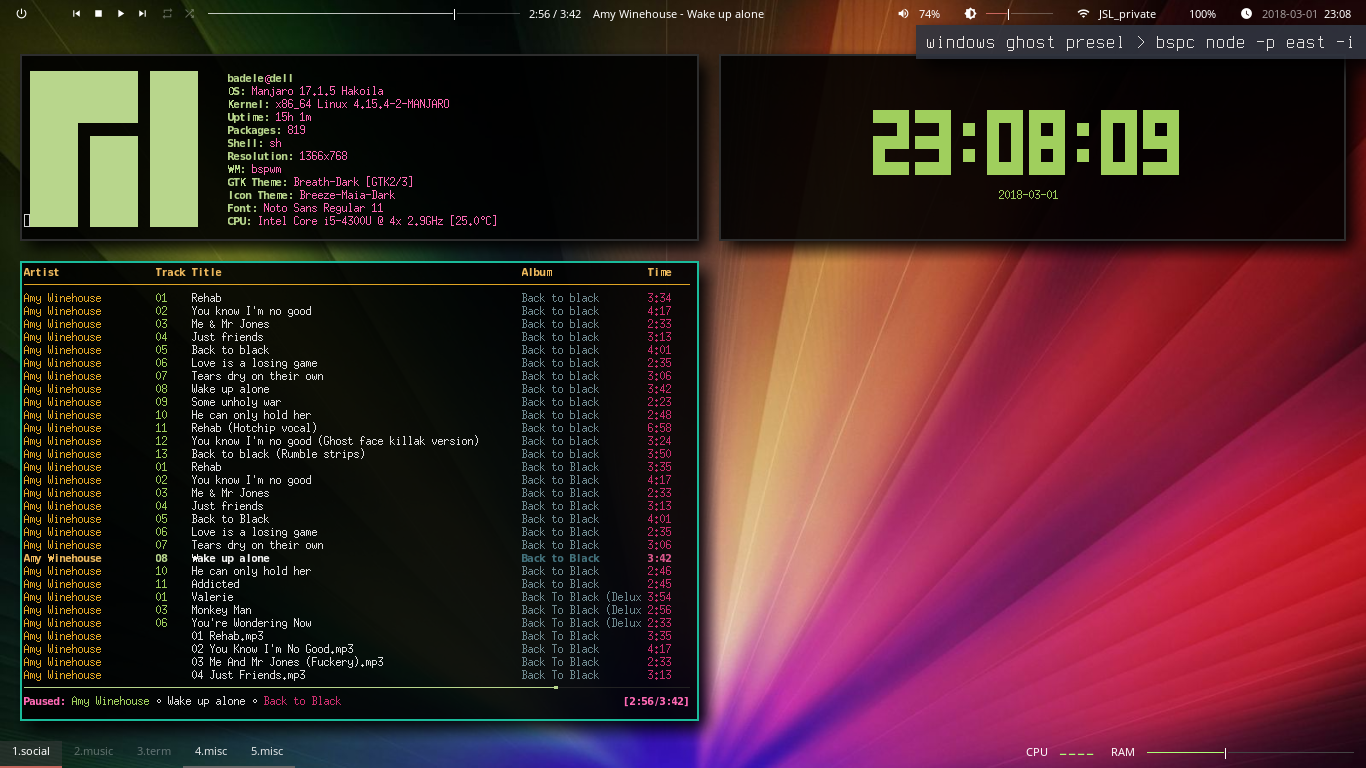This screenshot has width=1366, height=768.
Task: Click the volume speaker icon
Action: click(903, 14)
